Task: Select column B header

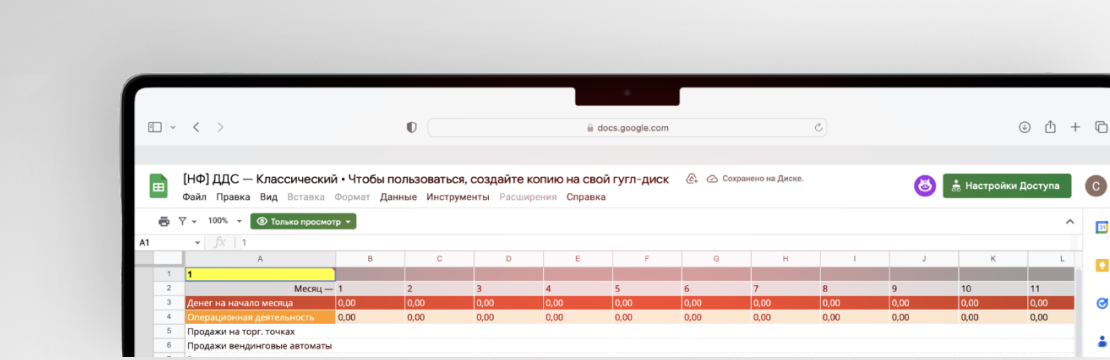Action: click(370, 259)
